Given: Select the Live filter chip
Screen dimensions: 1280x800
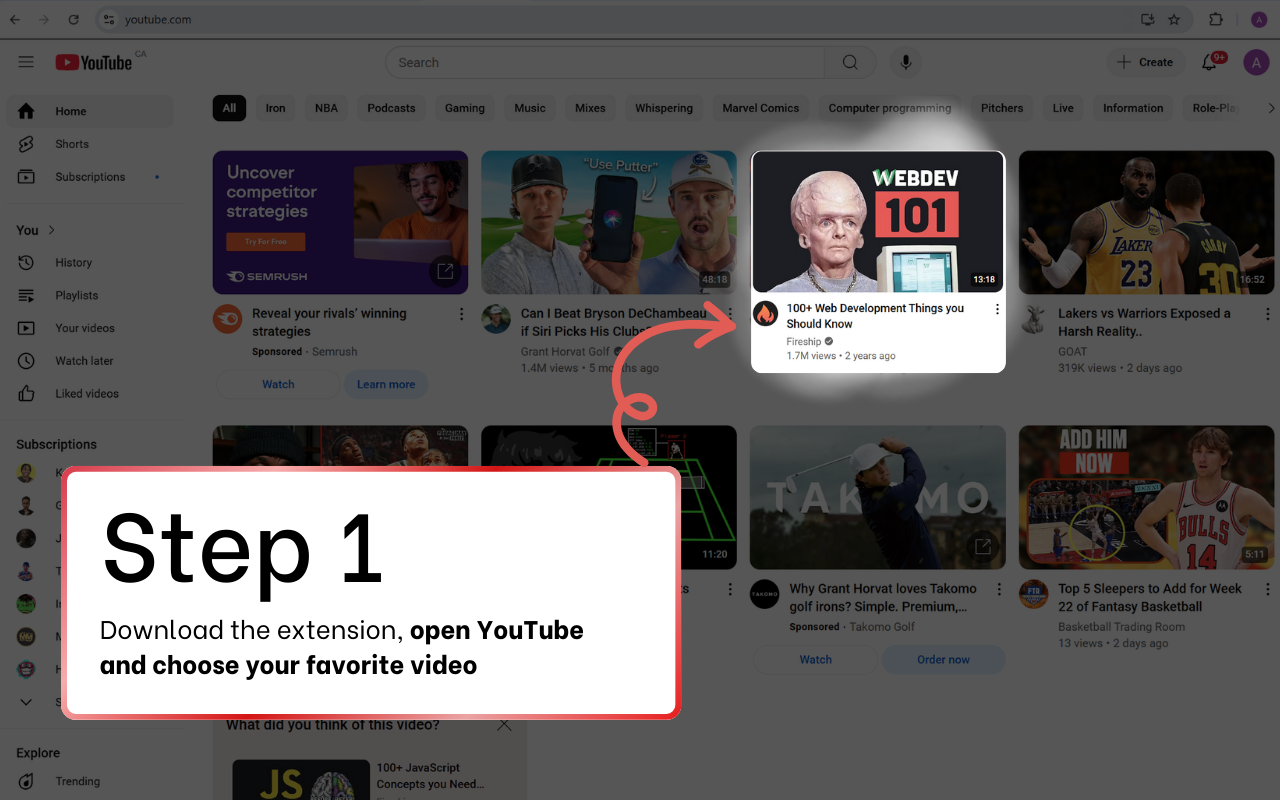Looking at the screenshot, I should pos(1063,108).
